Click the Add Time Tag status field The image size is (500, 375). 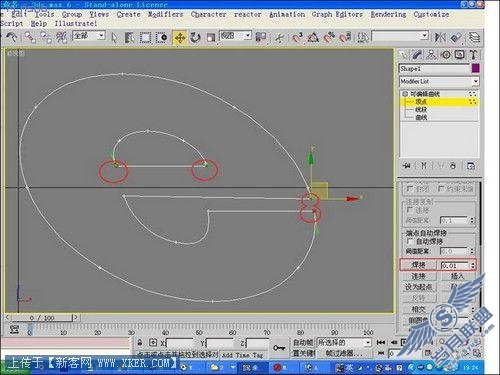pyautogui.click(x=242, y=355)
